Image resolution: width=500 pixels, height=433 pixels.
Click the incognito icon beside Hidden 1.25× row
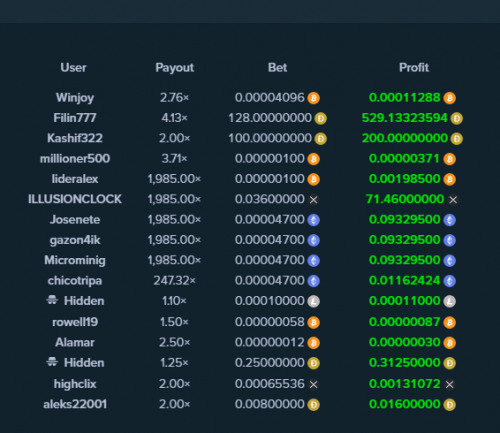[52, 362]
